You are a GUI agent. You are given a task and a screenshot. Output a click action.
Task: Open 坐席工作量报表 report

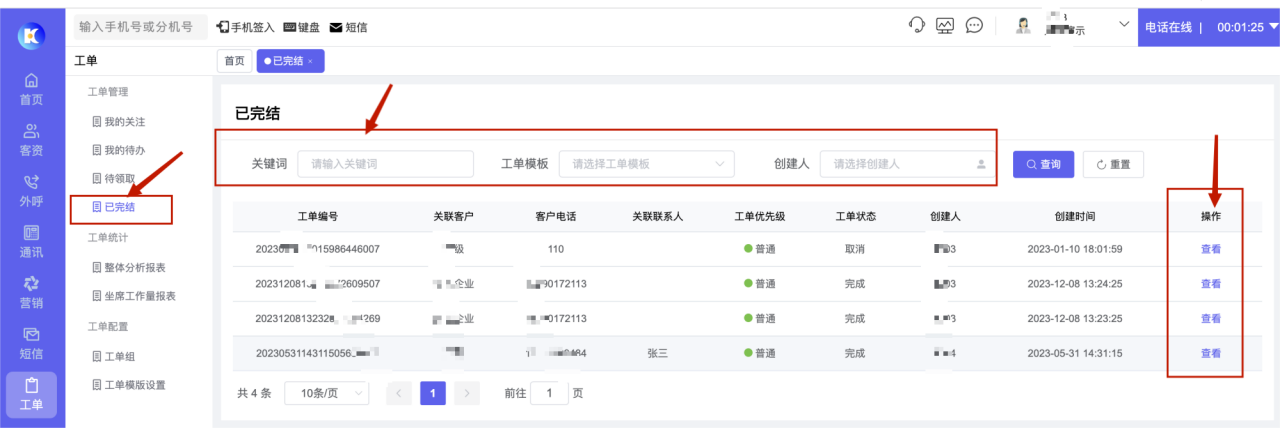coord(134,296)
